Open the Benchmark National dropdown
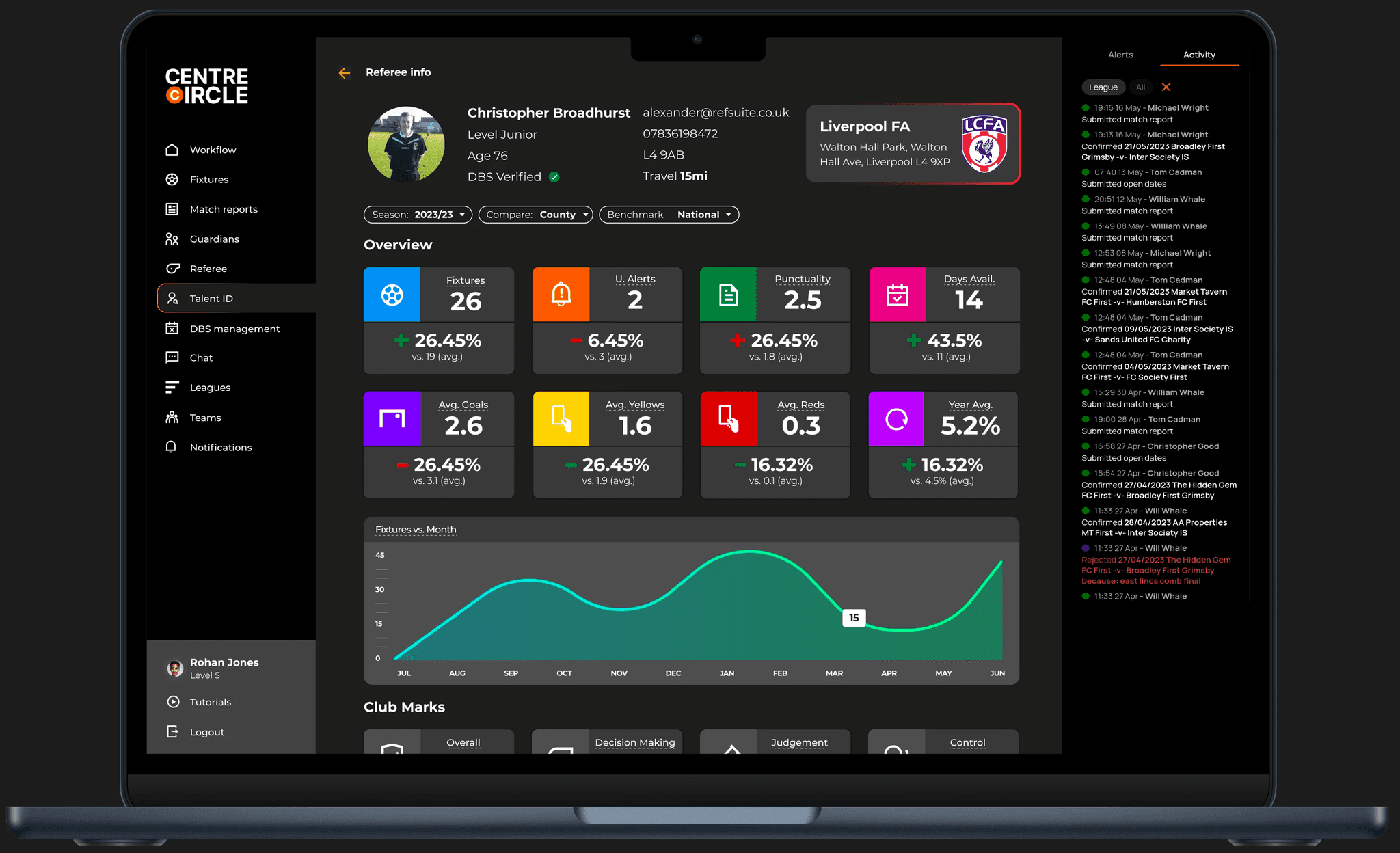The height and width of the screenshot is (853, 1400). tap(669, 215)
